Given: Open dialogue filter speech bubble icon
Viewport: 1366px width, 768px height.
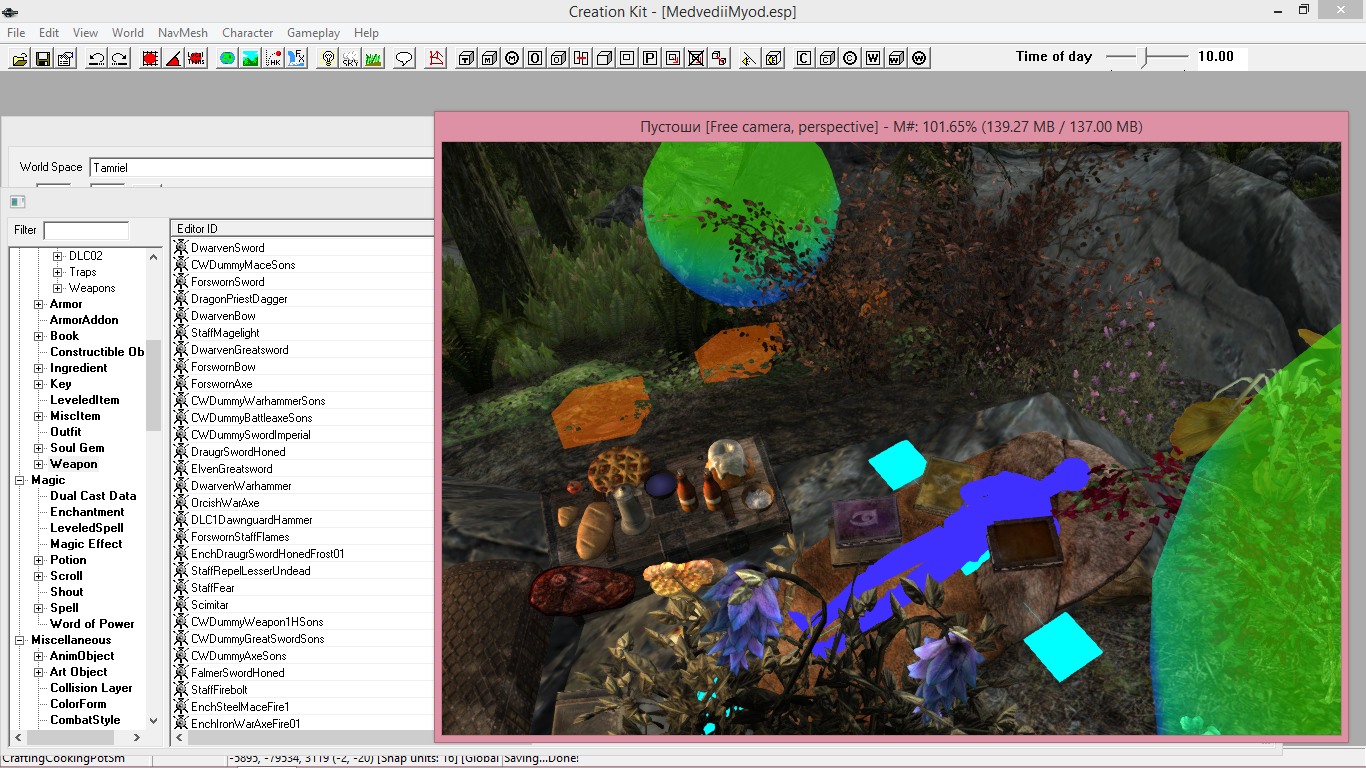Looking at the screenshot, I should point(404,59).
